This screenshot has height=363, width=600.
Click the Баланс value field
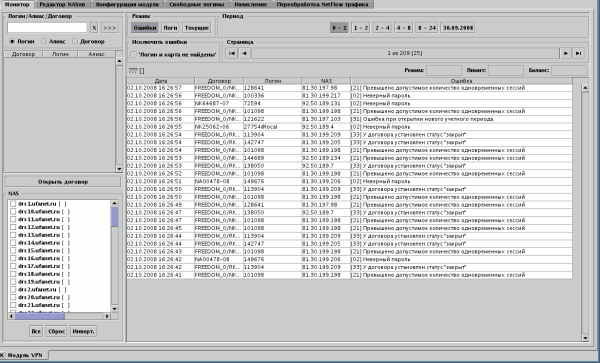pyautogui.click(x=569, y=70)
